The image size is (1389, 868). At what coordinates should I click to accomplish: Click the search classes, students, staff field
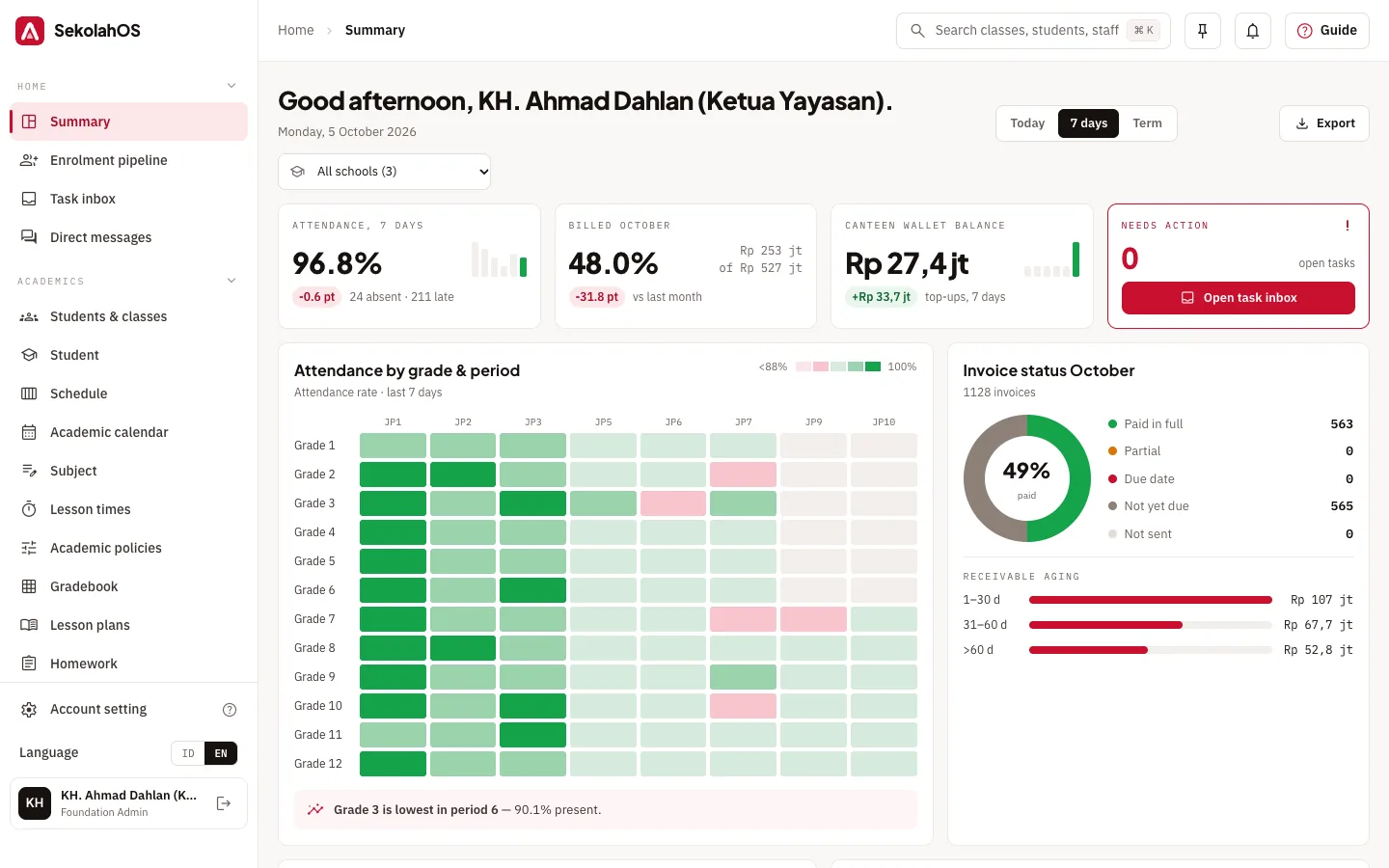(1033, 31)
